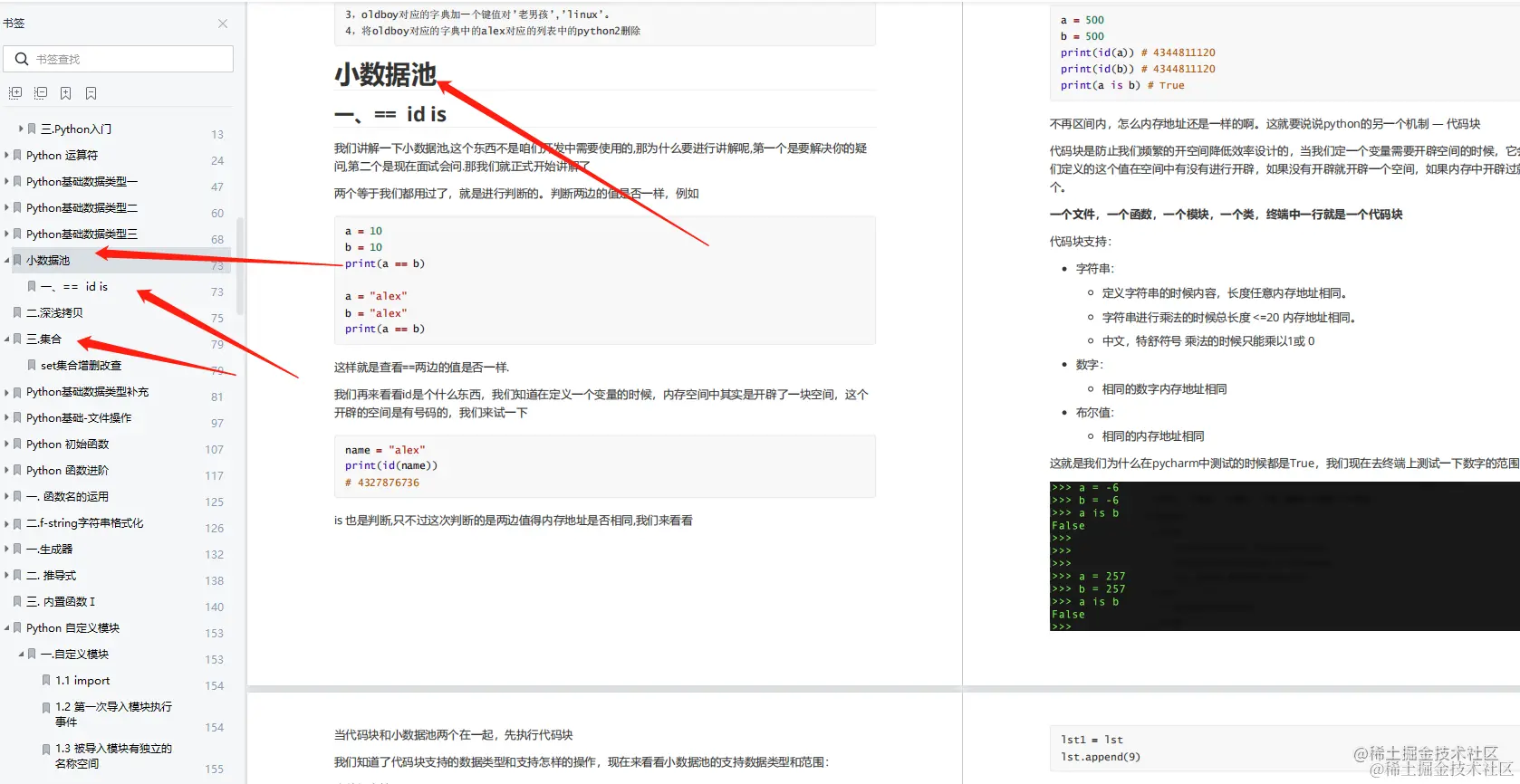Expand Python基础数据类型补充 node
The image size is (1520, 784).
(6, 392)
